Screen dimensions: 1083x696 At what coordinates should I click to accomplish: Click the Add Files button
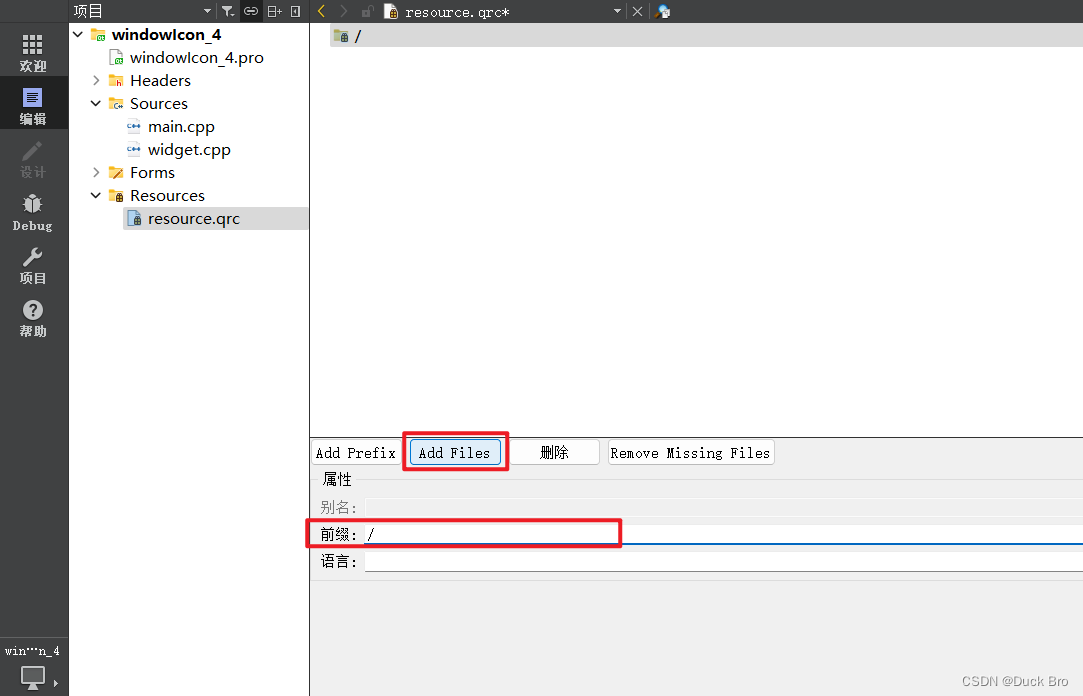(455, 452)
